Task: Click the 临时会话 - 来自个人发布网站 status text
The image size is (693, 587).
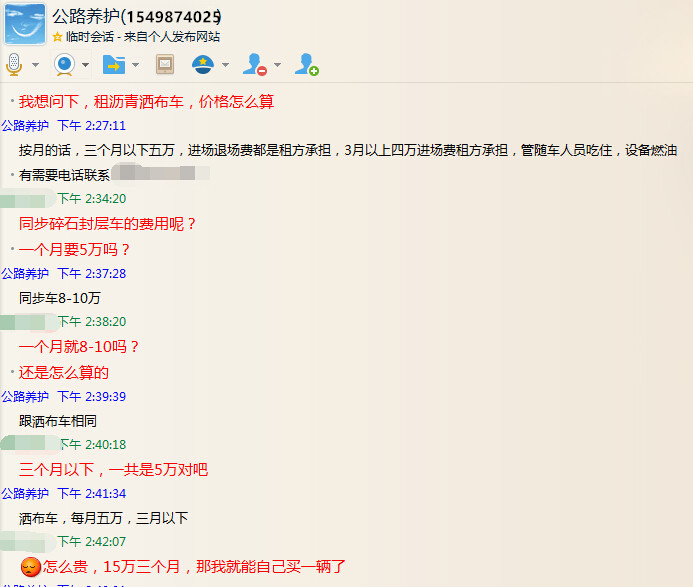Action: (x=142, y=37)
